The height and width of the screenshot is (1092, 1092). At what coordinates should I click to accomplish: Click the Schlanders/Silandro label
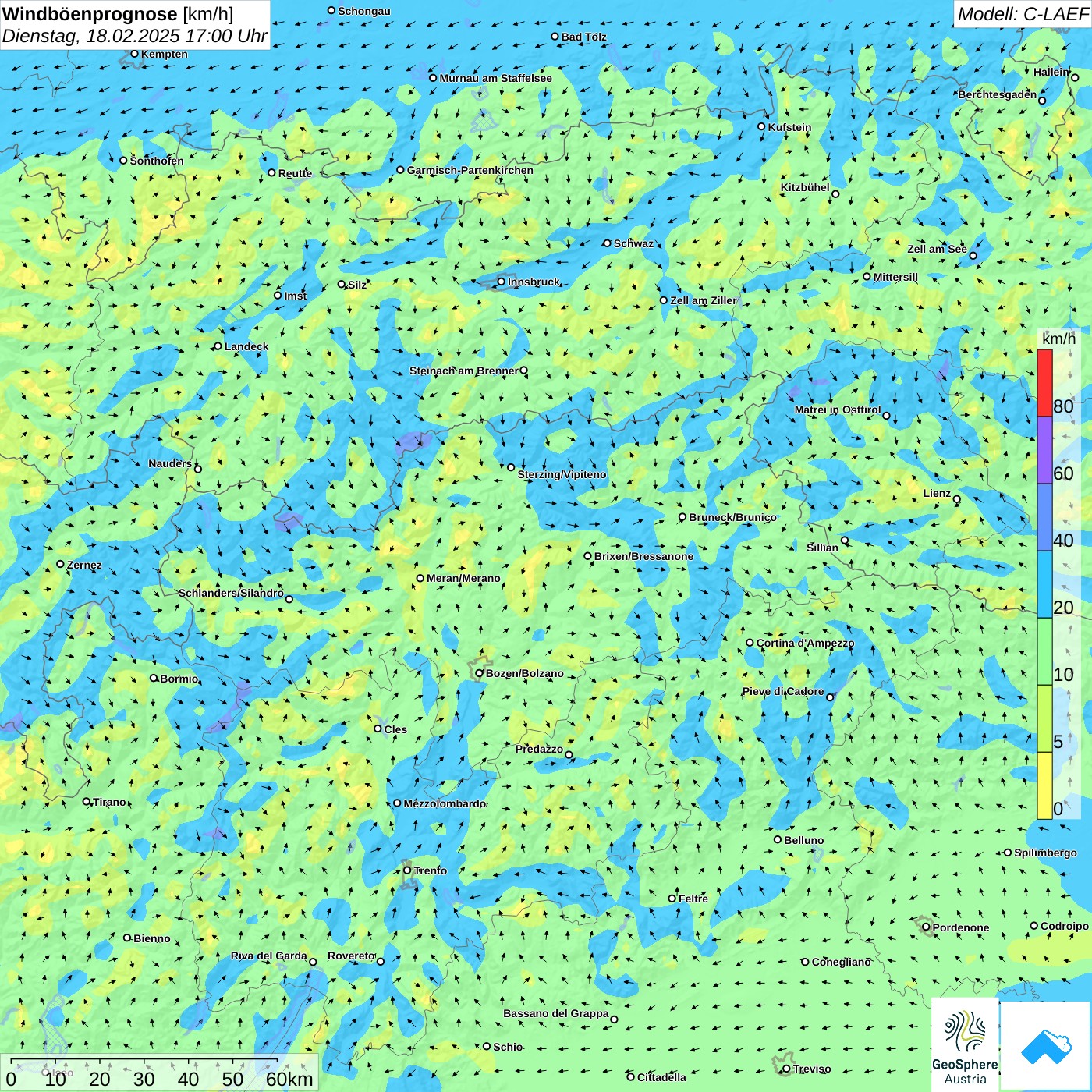coord(231,593)
